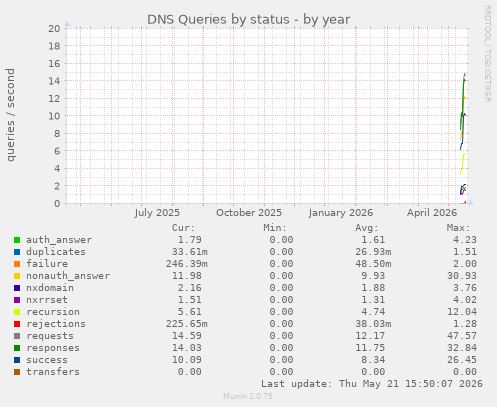The image size is (497, 407).
Task: Click the 'queries / second' axis label
Action: [x=10, y=115]
